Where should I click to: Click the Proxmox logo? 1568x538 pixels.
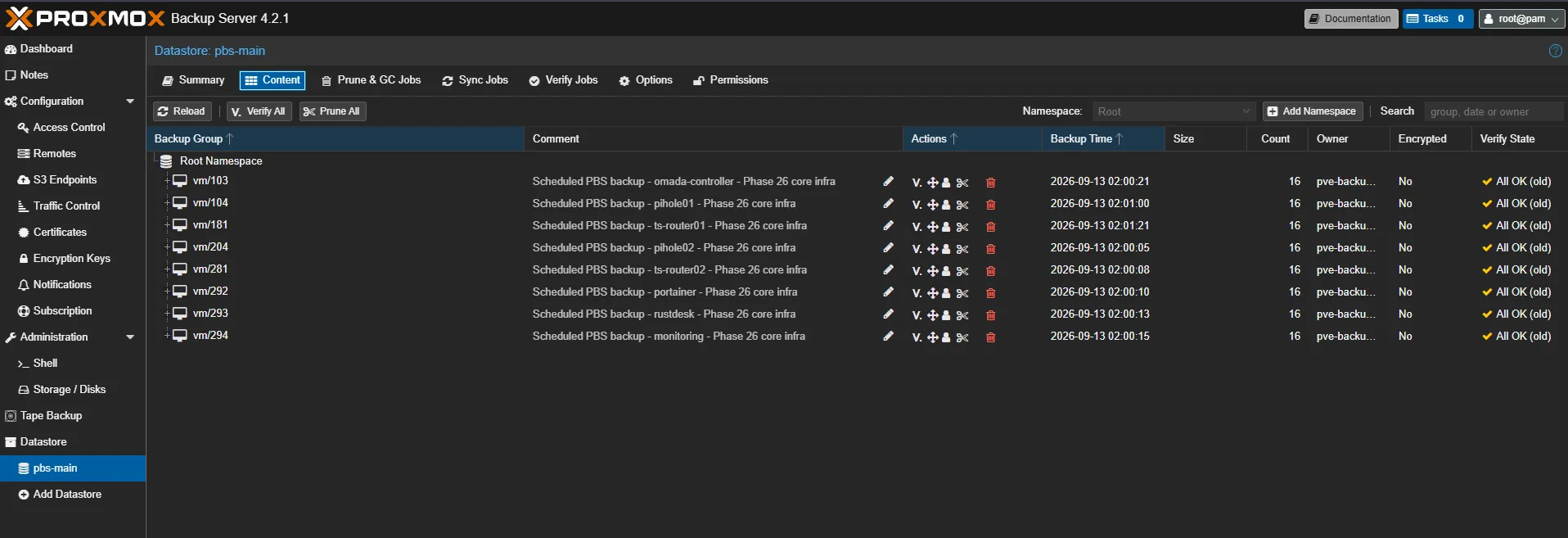pos(85,18)
